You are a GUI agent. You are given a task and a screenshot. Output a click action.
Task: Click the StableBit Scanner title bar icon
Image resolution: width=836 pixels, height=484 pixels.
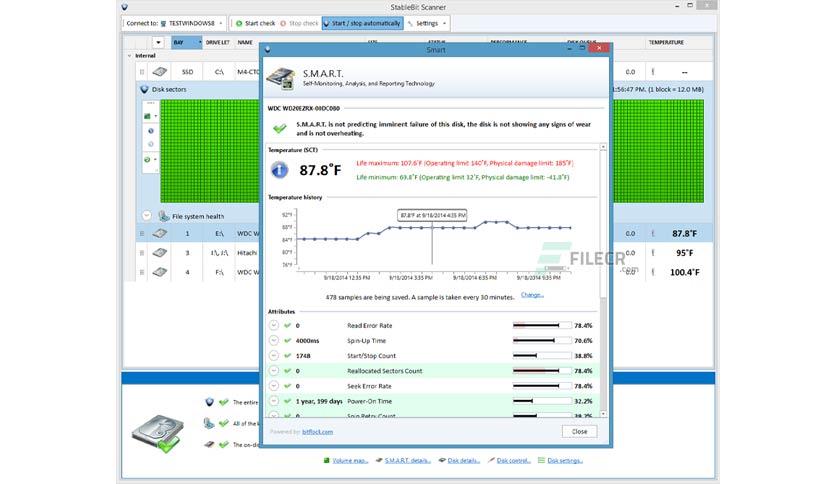coord(124,7)
